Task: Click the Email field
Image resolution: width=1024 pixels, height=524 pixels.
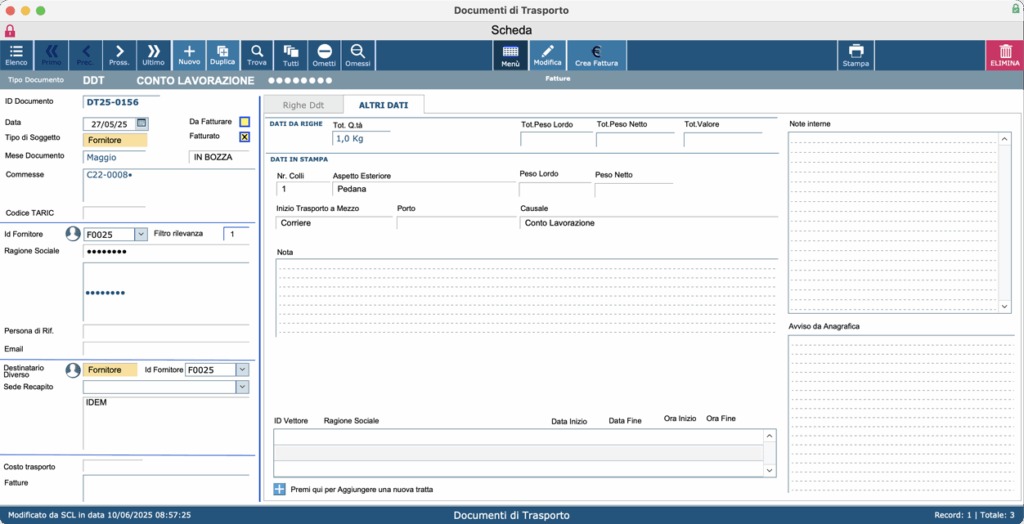Action: pyautogui.click(x=167, y=349)
